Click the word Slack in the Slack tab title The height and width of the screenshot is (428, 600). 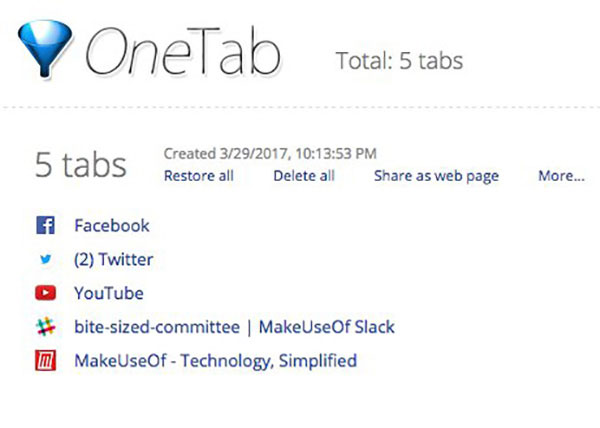point(374,327)
